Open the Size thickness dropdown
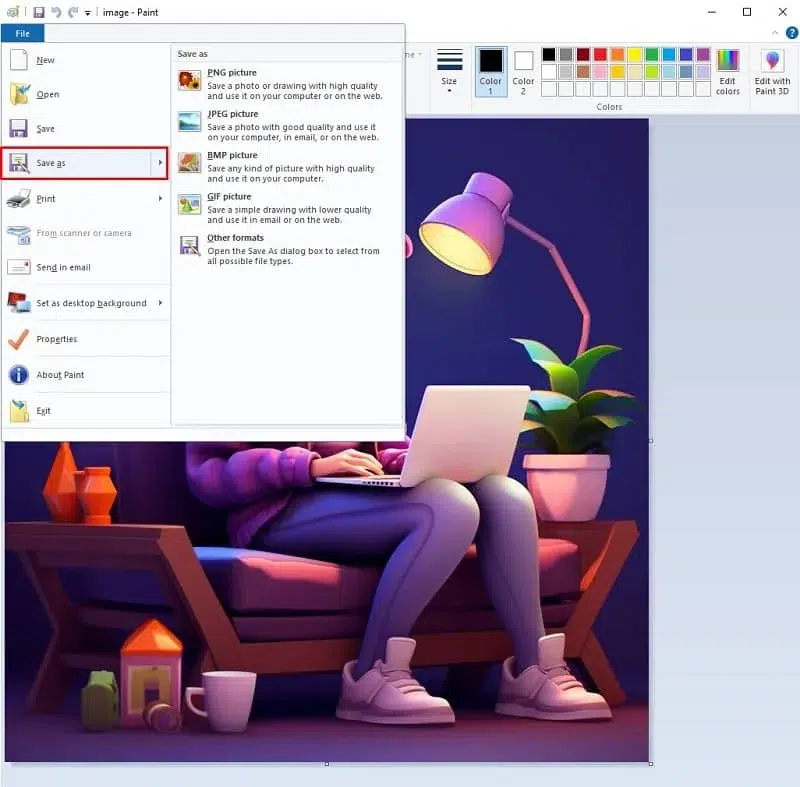Screen dimensions: 800x787 pos(449,72)
